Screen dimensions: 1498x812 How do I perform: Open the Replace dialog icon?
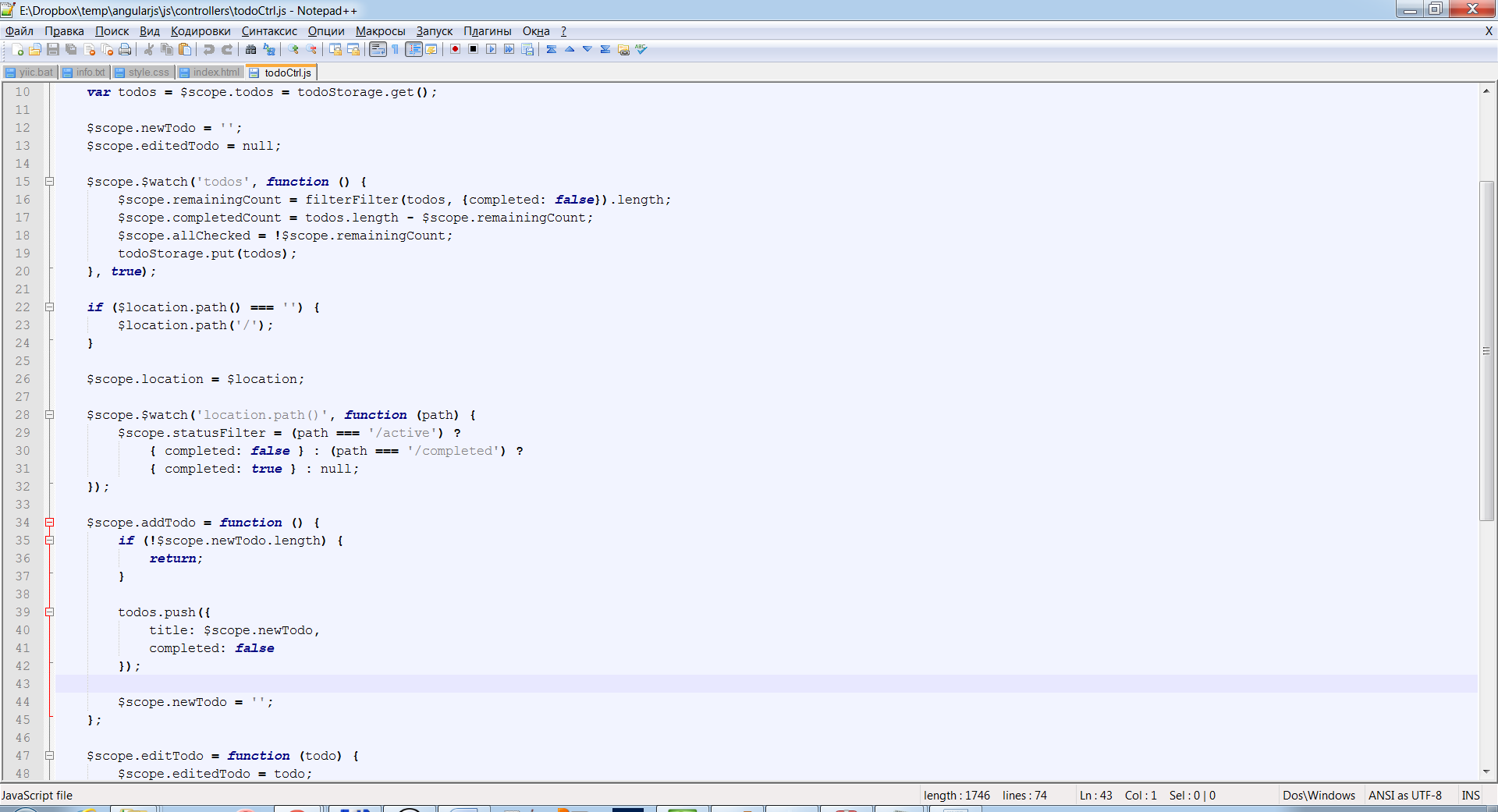[x=269, y=49]
